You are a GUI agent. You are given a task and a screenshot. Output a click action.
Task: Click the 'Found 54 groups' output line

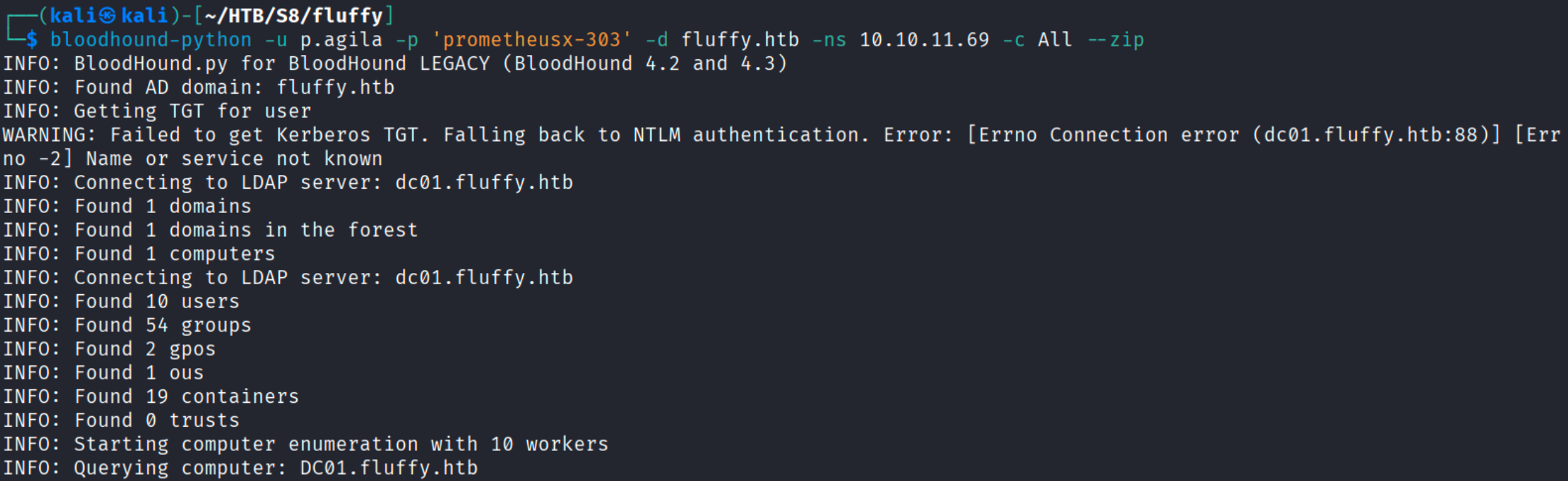[x=162, y=325]
